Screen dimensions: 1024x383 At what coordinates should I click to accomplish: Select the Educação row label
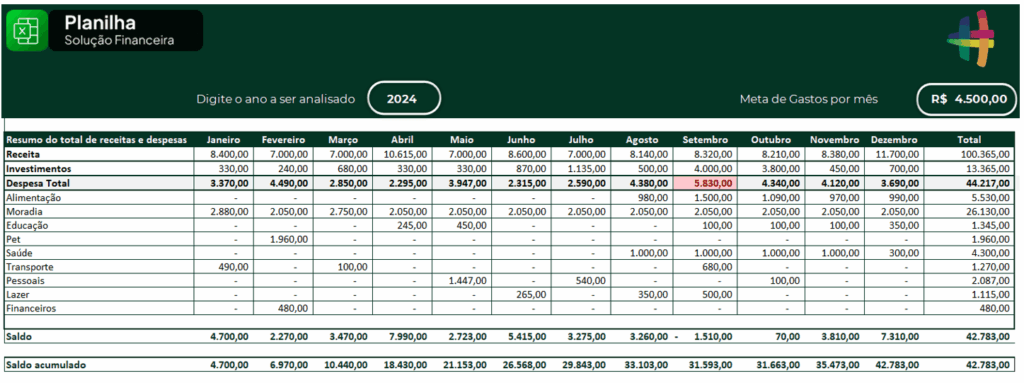pyautogui.click(x=28, y=225)
